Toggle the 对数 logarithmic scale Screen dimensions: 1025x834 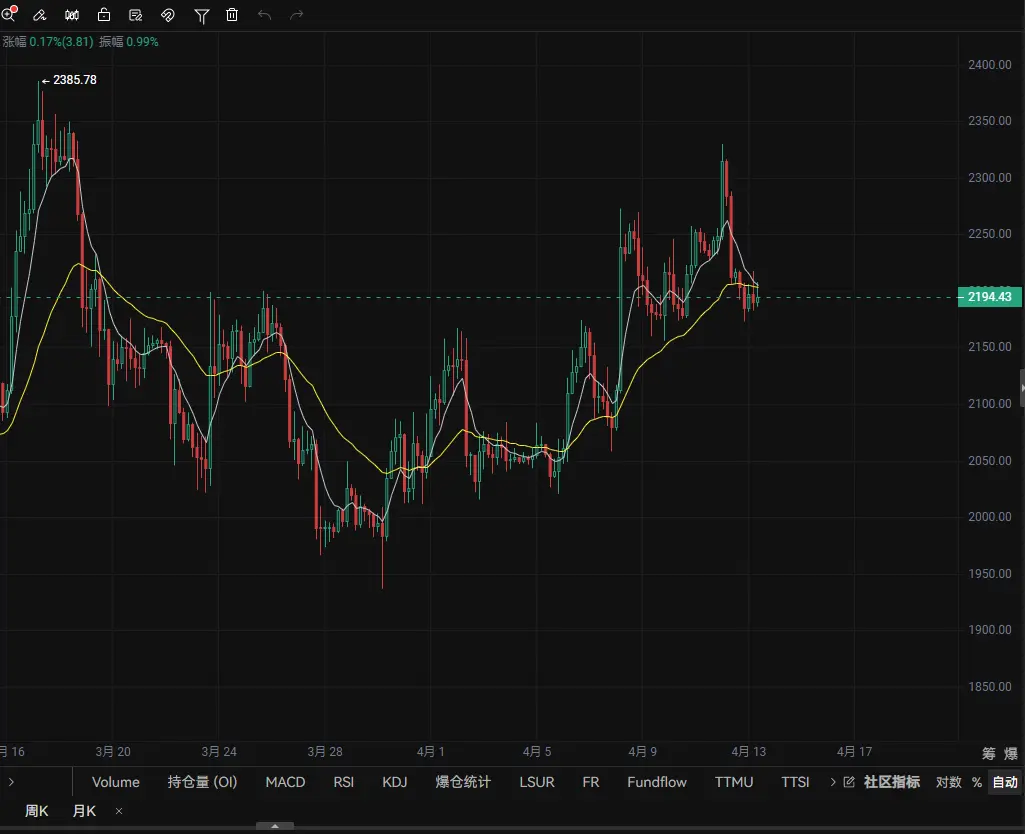click(x=948, y=782)
